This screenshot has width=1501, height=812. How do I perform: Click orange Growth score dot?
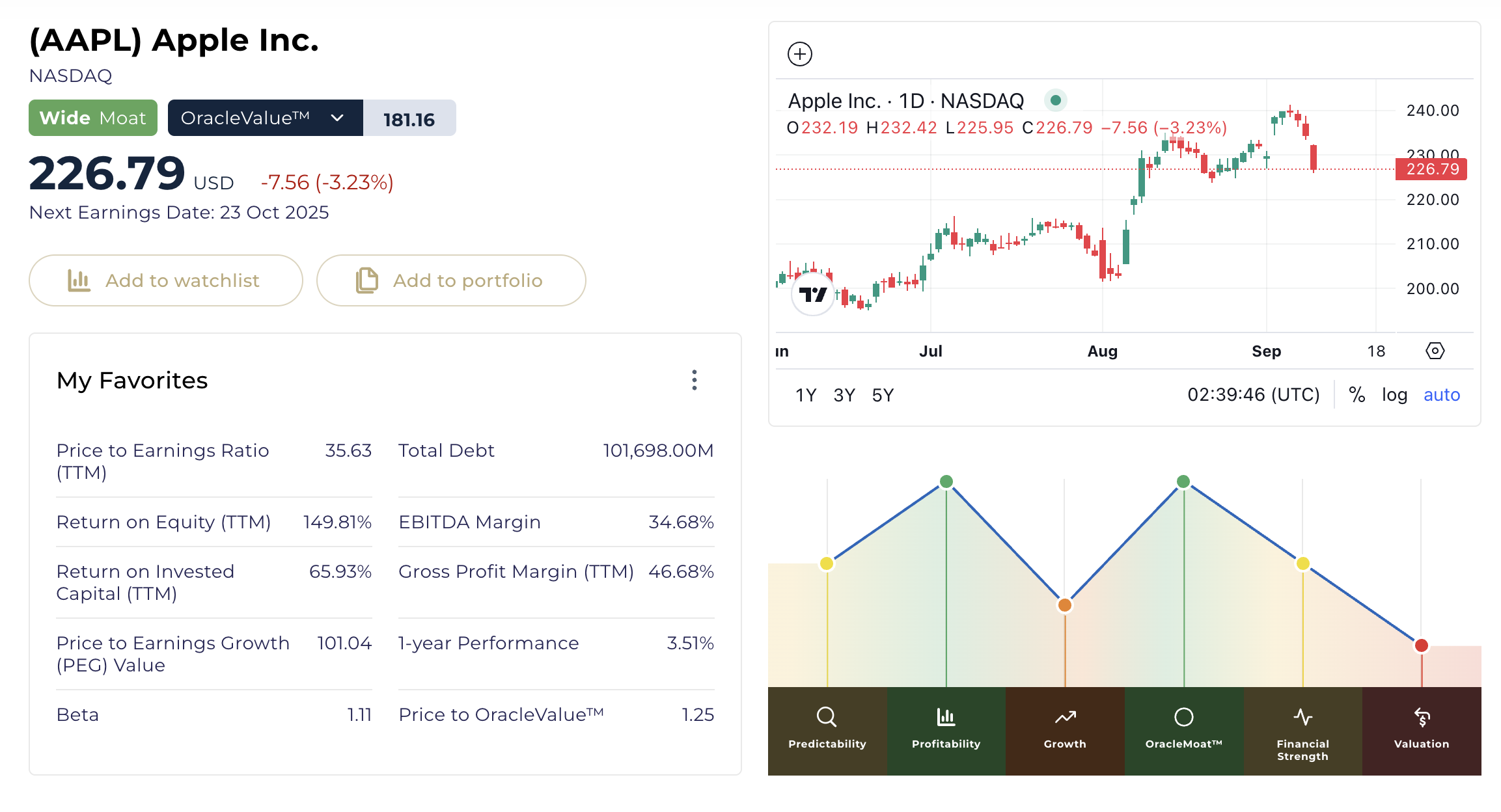(1065, 605)
